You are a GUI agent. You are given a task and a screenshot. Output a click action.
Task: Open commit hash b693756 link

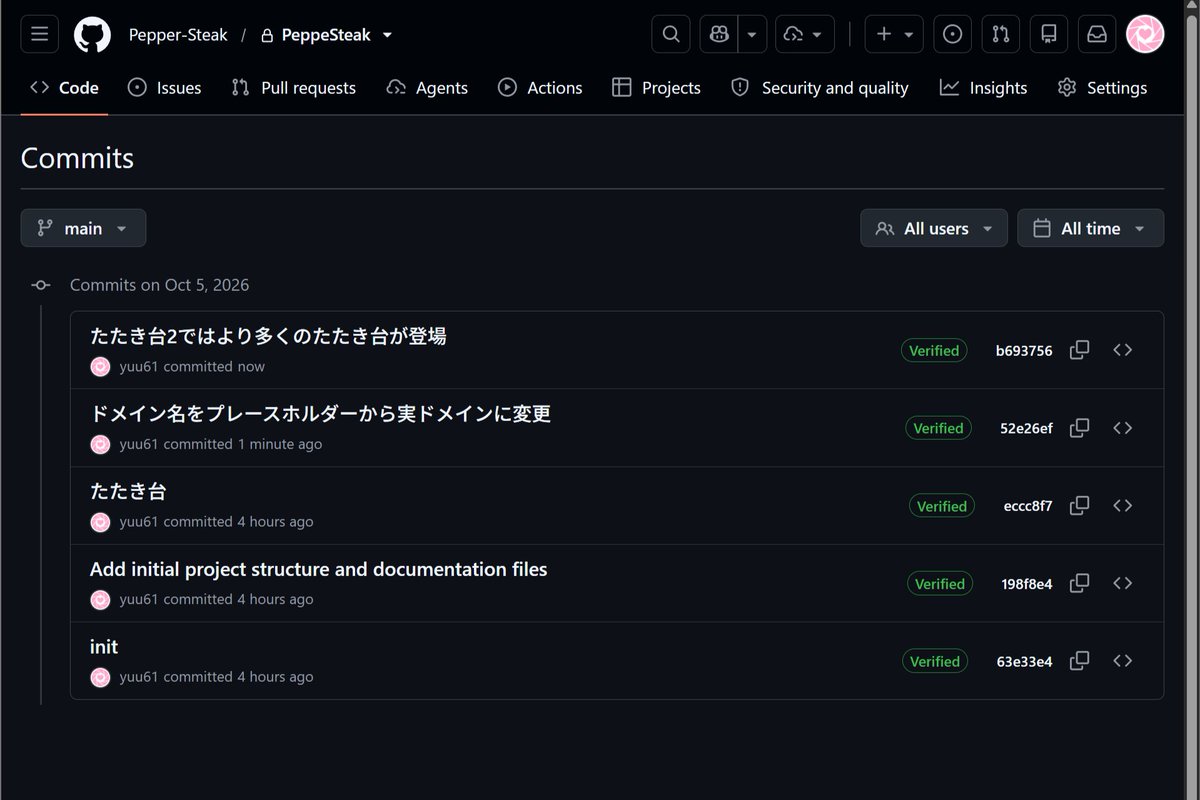pyautogui.click(x=1024, y=351)
